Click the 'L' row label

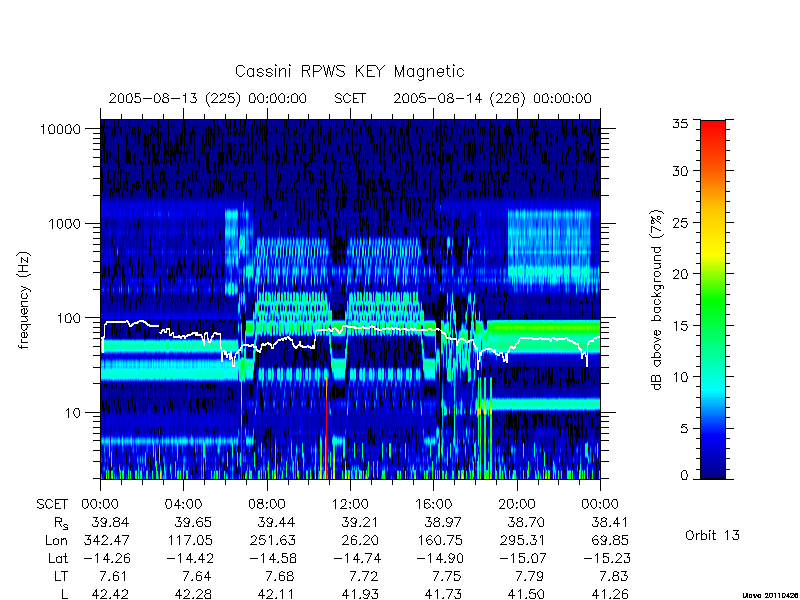tap(64, 594)
